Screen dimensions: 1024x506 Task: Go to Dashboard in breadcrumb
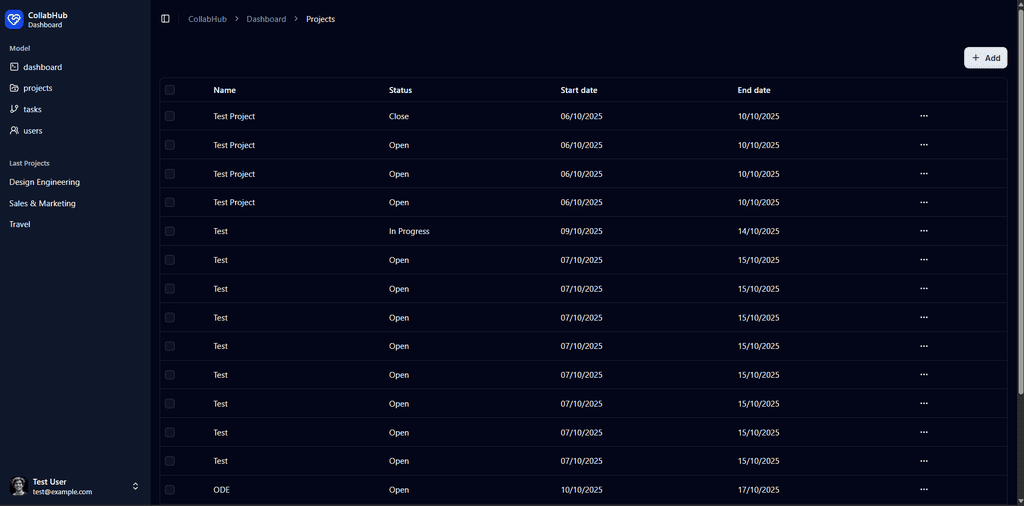coord(266,19)
